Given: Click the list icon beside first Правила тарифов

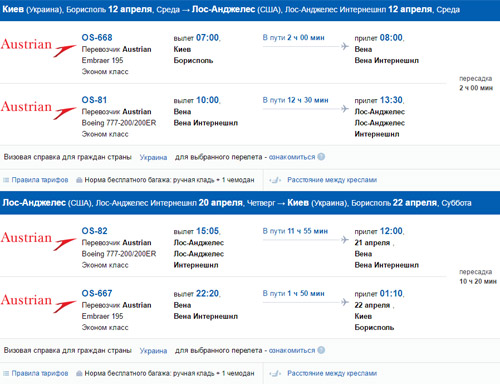Looking at the screenshot, I should [x=6, y=180].
